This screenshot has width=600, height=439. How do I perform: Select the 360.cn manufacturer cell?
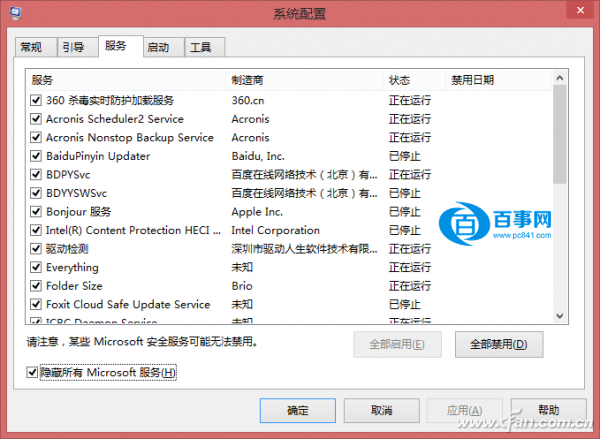coord(248,100)
